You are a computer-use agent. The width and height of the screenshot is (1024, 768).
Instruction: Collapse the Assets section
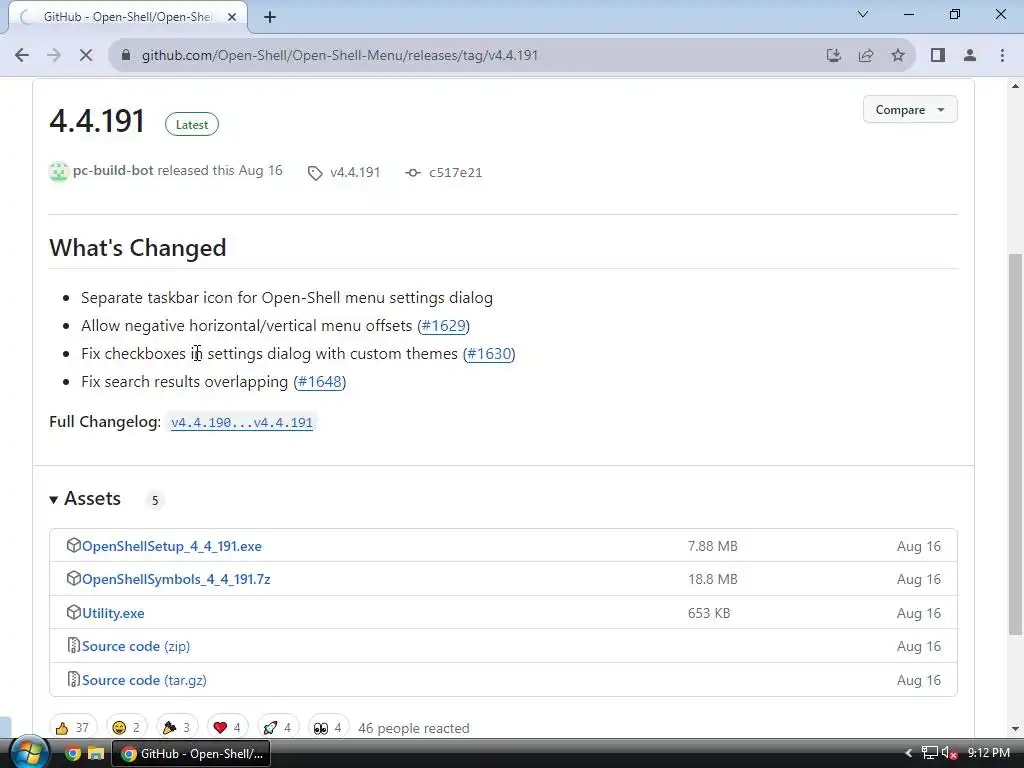pyautogui.click(x=85, y=499)
